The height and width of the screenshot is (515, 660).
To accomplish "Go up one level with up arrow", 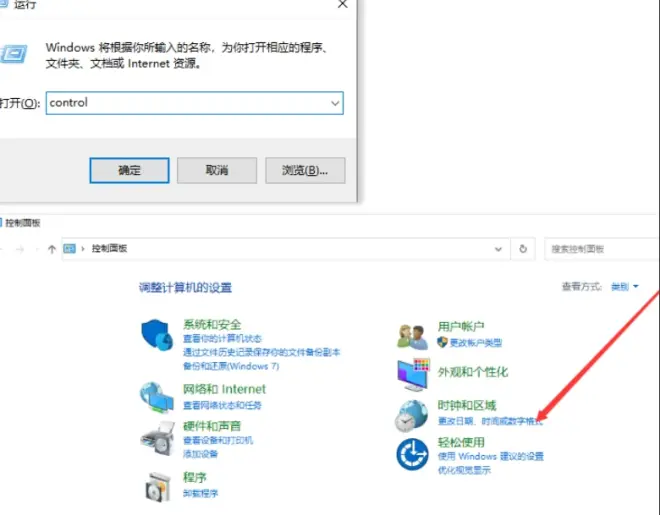I will tap(52, 249).
